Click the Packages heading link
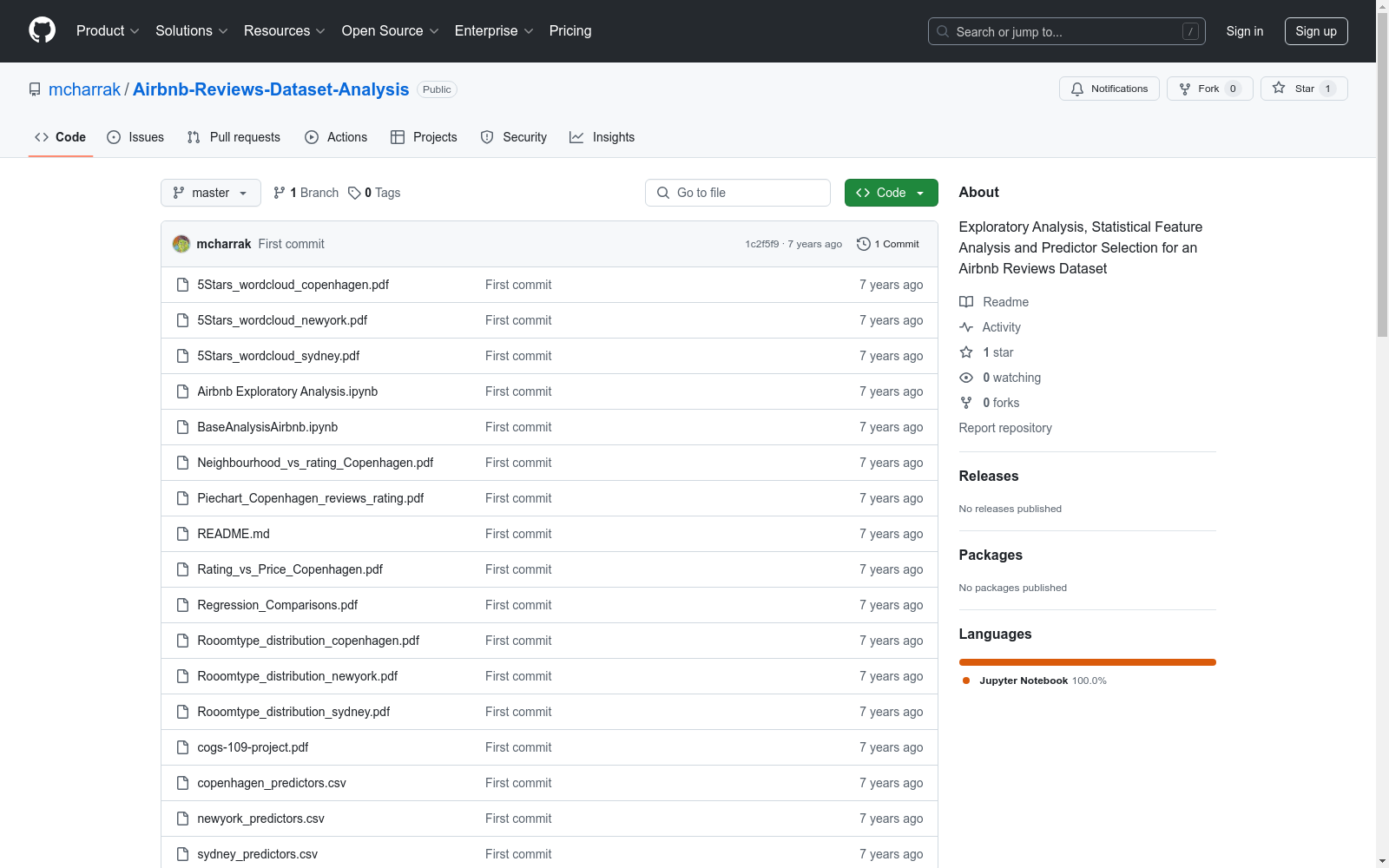 click(991, 555)
